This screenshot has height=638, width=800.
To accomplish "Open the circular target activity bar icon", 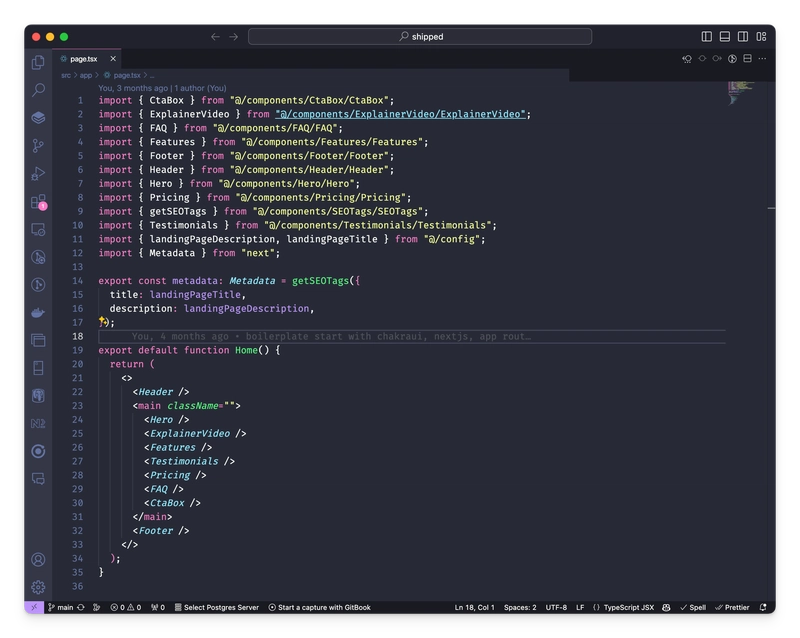I will pyautogui.click(x=38, y=451).
